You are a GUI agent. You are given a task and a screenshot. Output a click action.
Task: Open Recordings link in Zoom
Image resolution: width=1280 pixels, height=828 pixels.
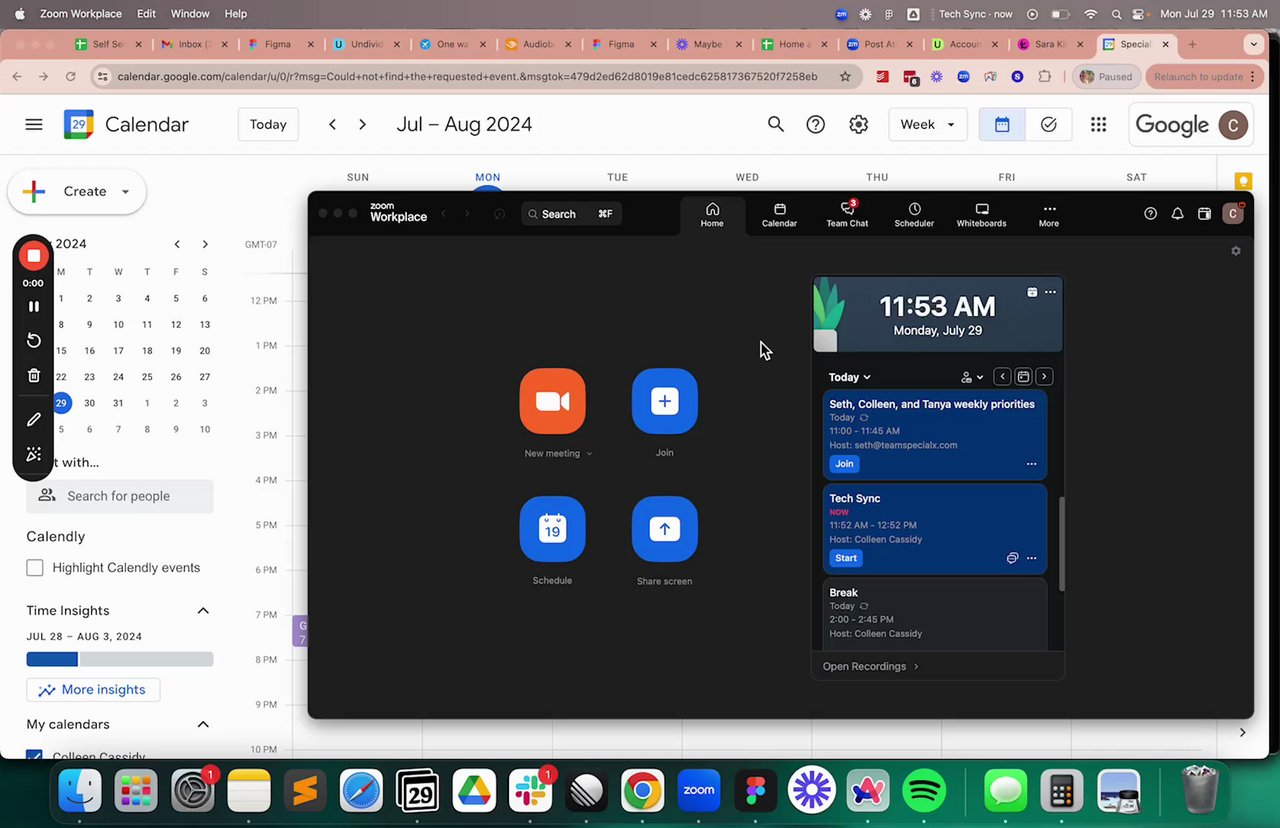(870, 666)
